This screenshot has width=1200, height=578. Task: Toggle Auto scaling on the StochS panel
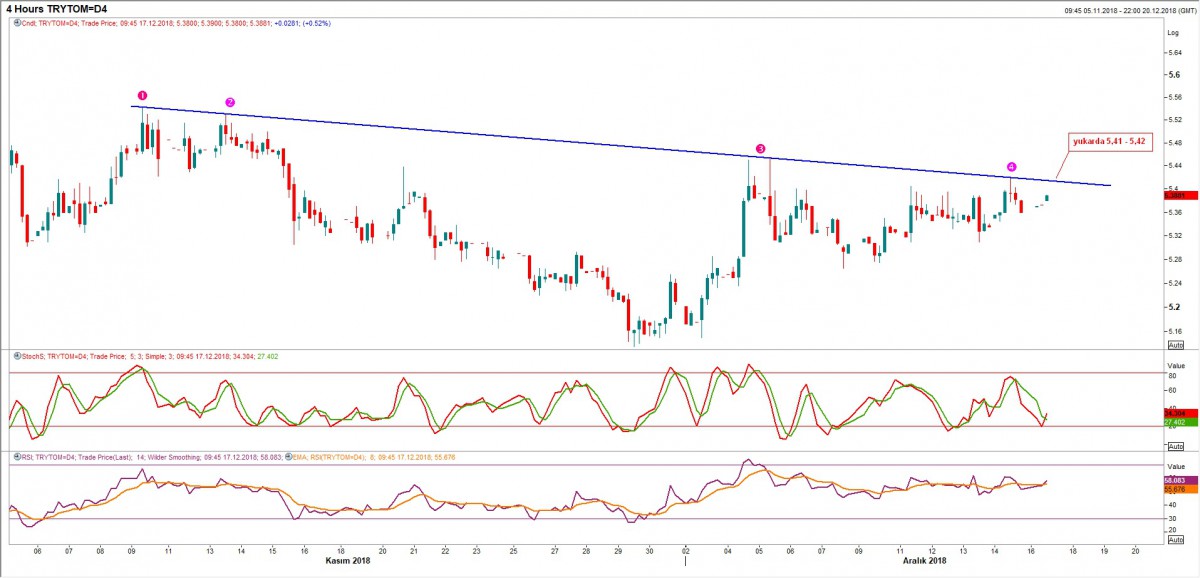1175,446
